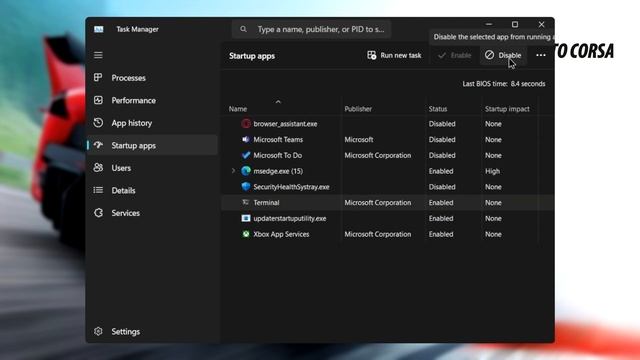Click the High startup impact value

pyautogui.click(x=492, y=171)
